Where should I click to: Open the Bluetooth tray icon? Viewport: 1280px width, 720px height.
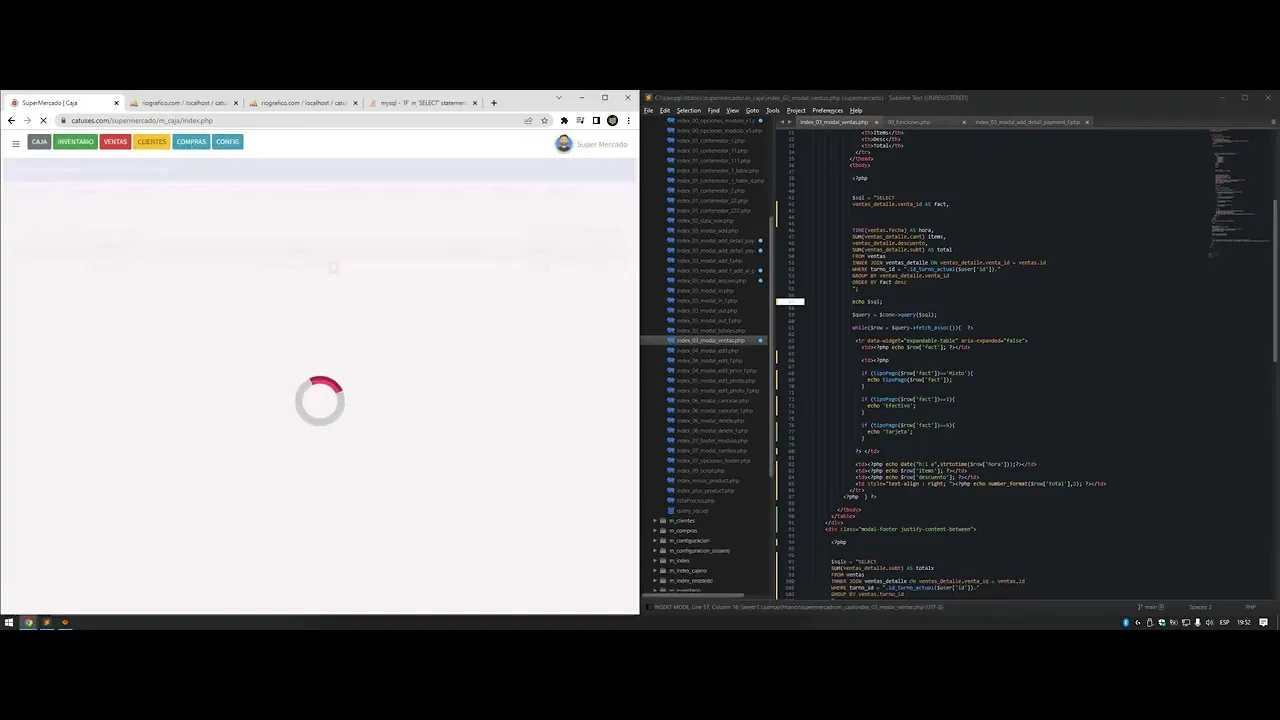pyautogui.click(x=1126, y=622)
